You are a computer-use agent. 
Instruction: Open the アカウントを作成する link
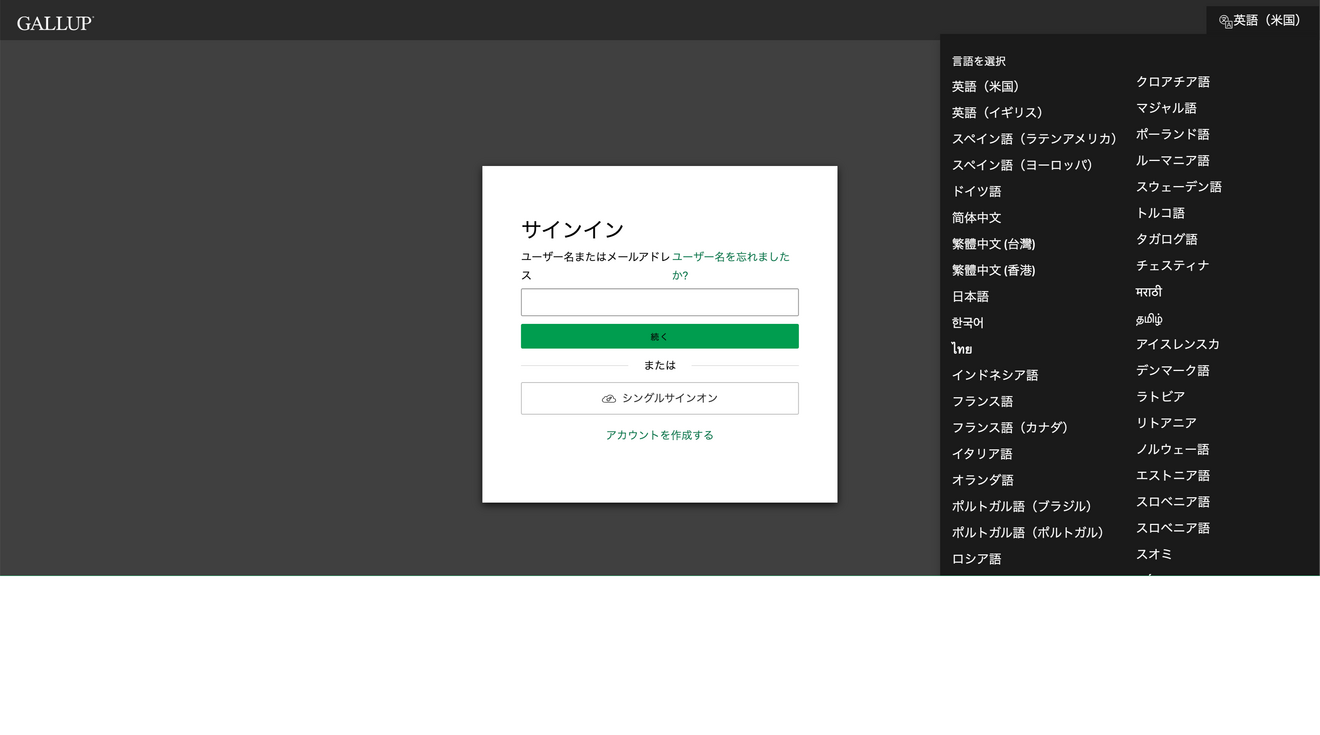click(x=660, y=435)
